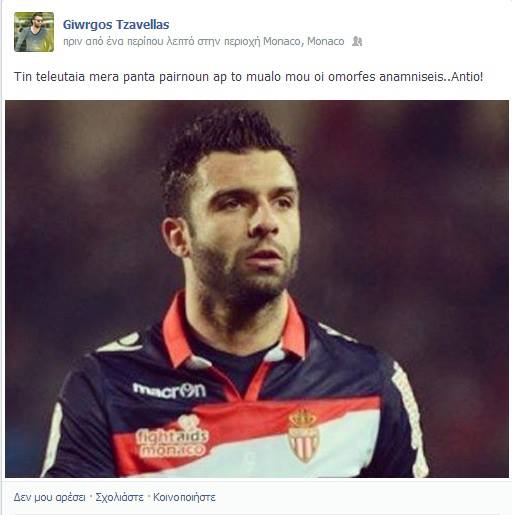Open the posted photo of the footballer
The image size is (515, 515).
(x=257, y=289)
